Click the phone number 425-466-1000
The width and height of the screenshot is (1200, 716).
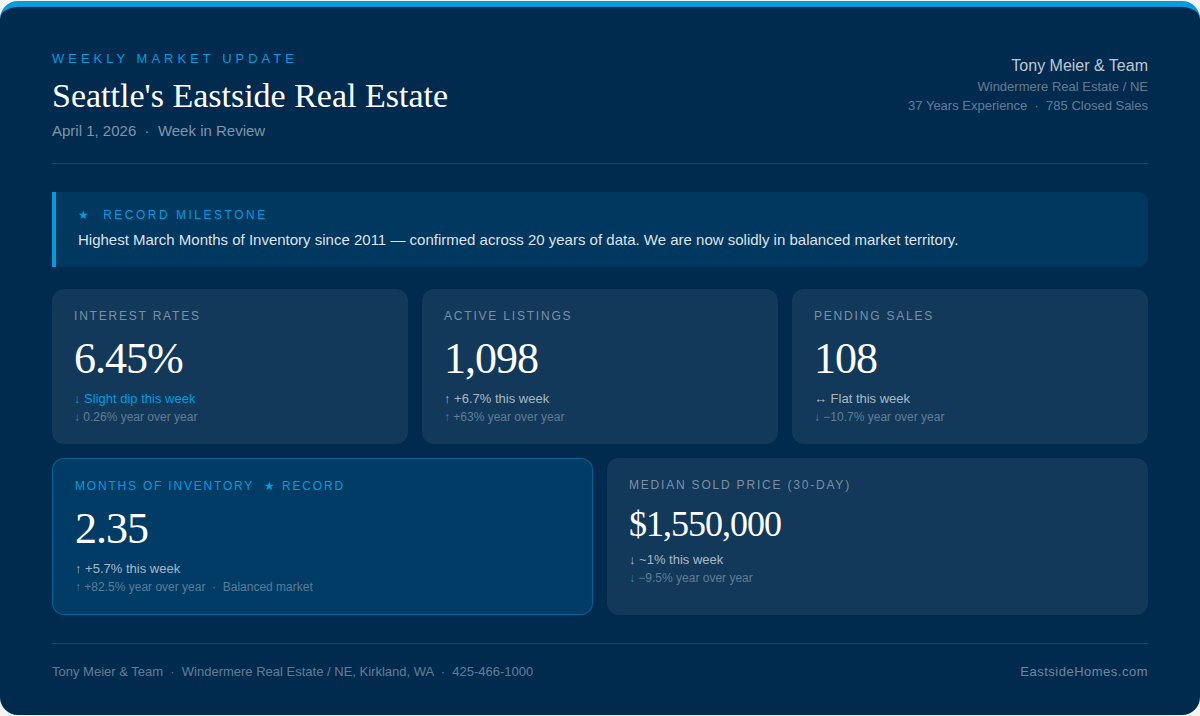tap(492, 672)
